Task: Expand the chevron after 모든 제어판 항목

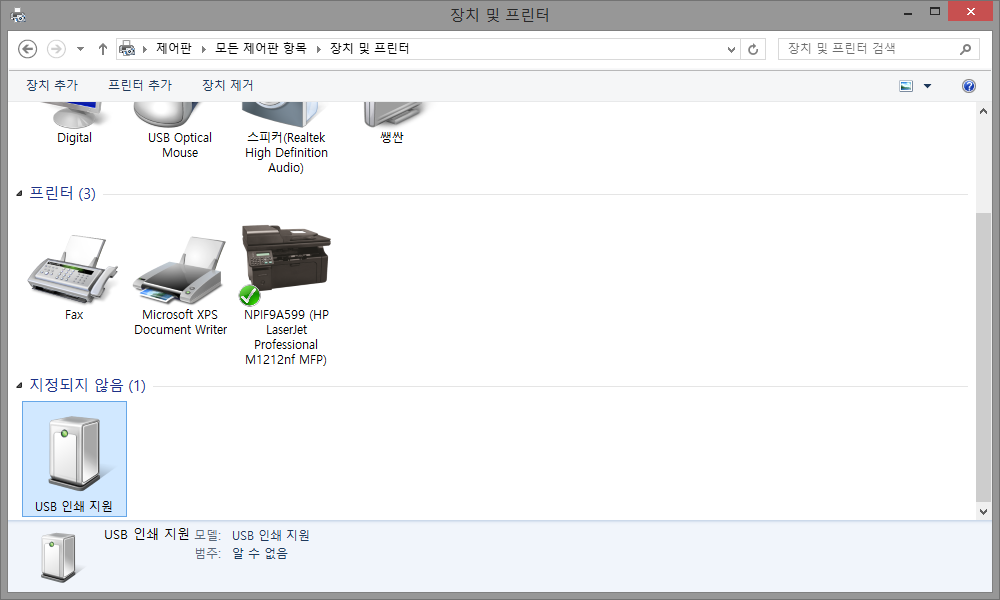Action: click(x=318, y=49)
